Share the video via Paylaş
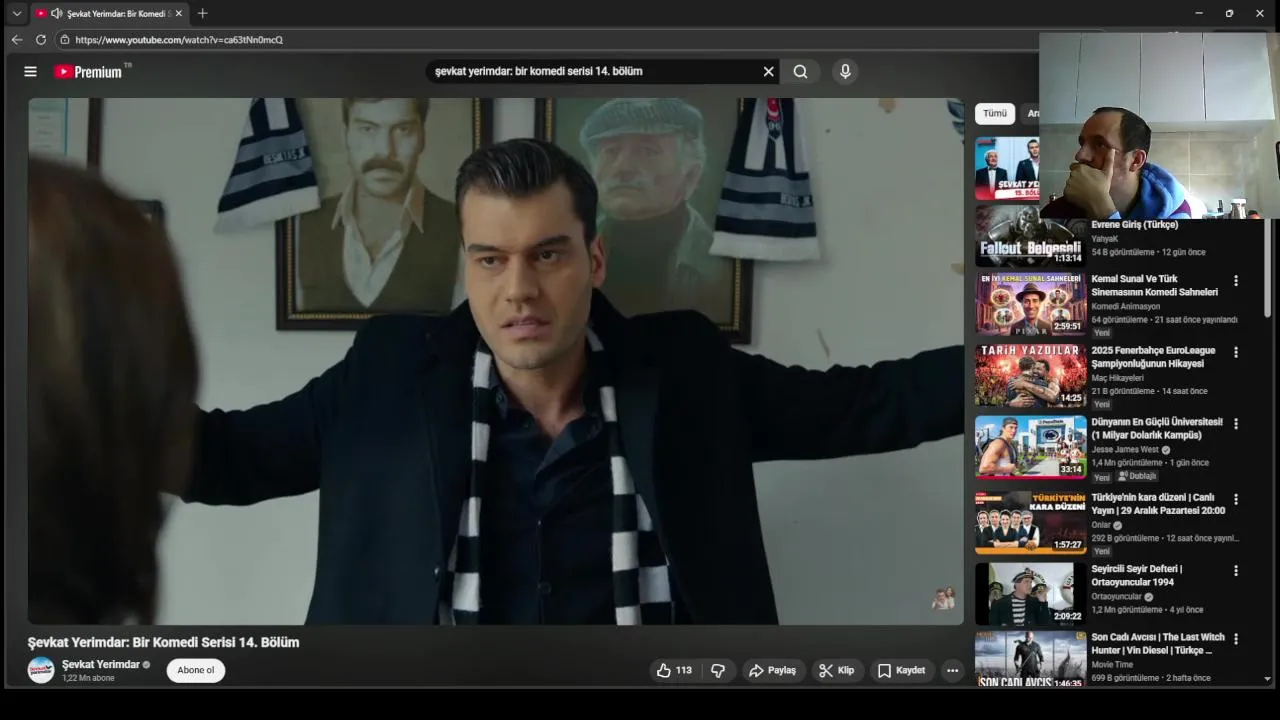This screenshot has width=1280, height=720. pyautogui.click(x=773, y=670)
